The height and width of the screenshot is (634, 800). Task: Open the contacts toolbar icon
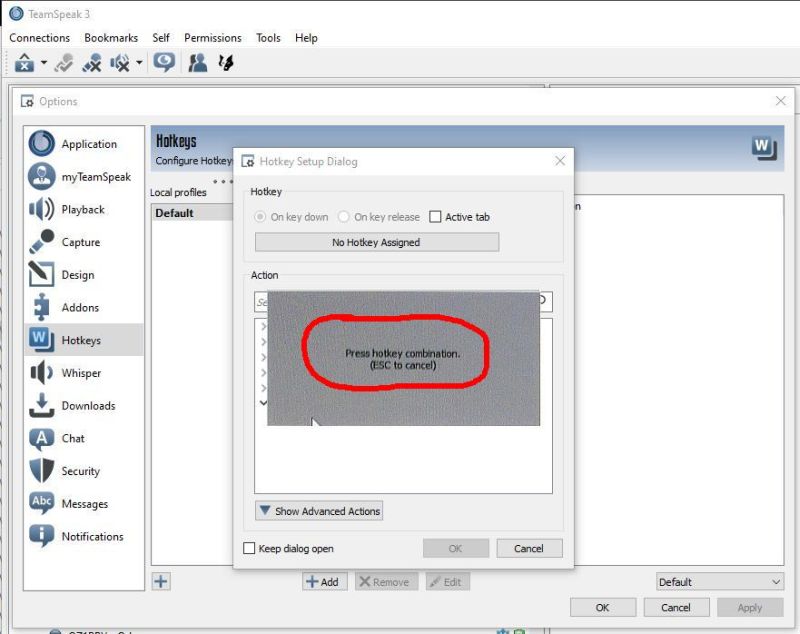198,63
